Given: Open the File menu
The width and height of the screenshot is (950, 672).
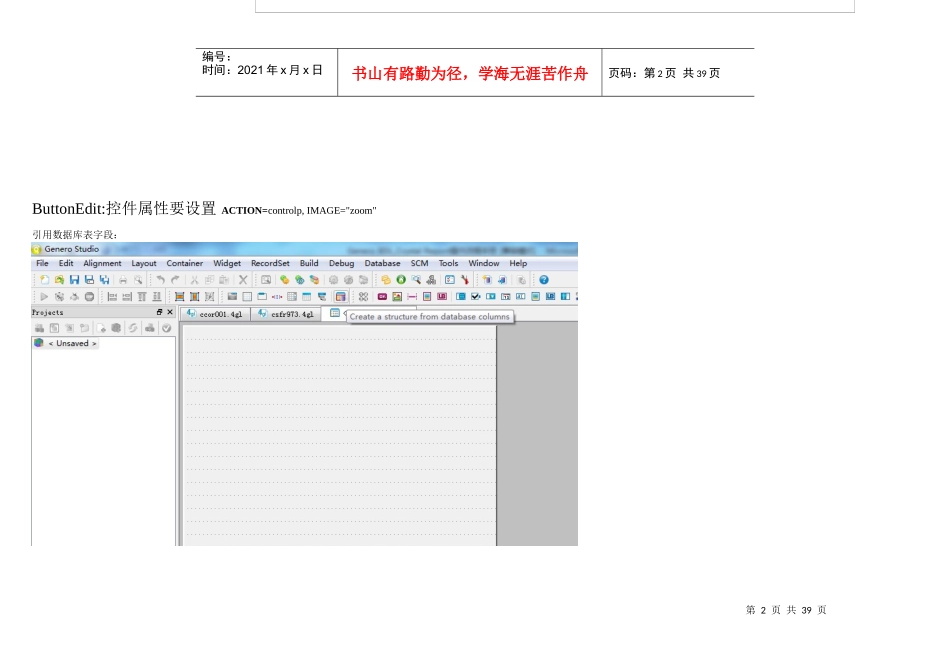Looking at the screenshot, I should click(x=42, y=264).
